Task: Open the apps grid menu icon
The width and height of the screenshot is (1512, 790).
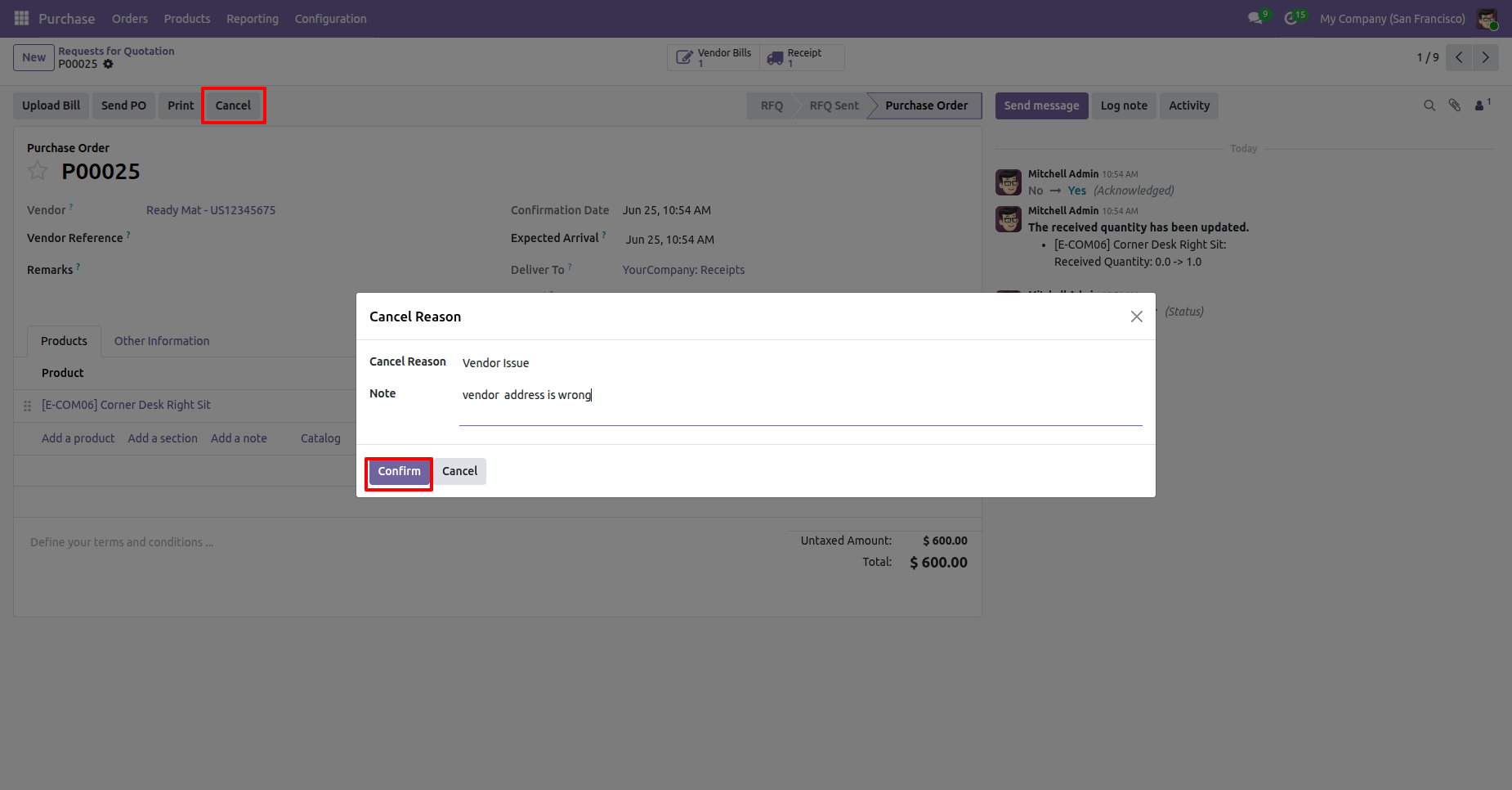Action: pos(21,18)
